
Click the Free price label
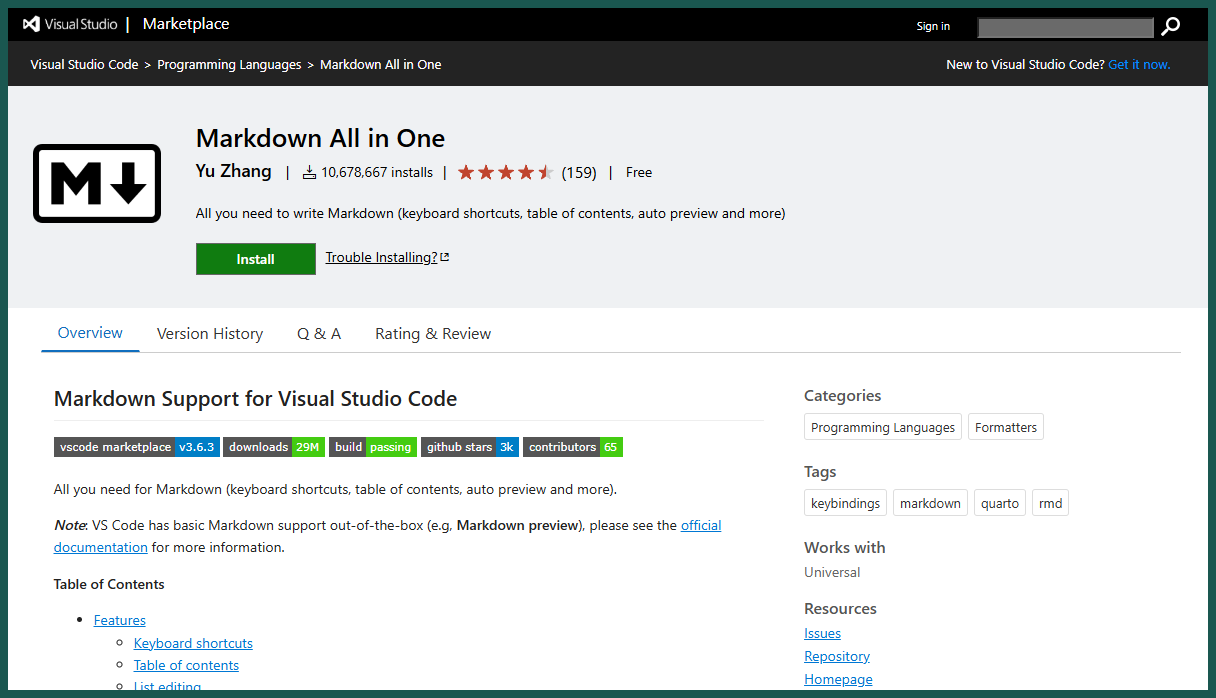639,172
